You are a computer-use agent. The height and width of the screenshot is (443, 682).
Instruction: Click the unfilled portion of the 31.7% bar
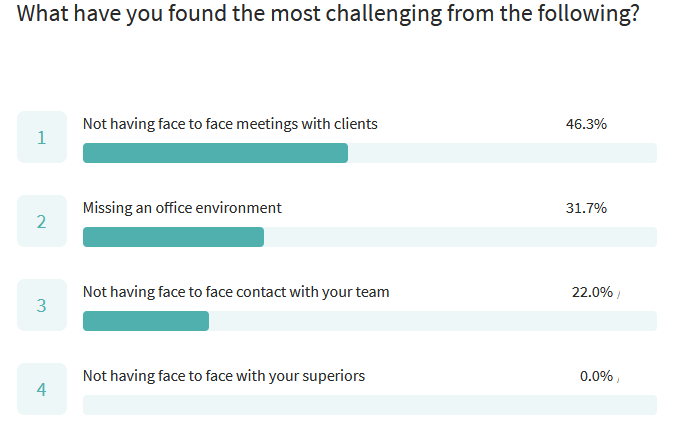(x=460, y=237)
